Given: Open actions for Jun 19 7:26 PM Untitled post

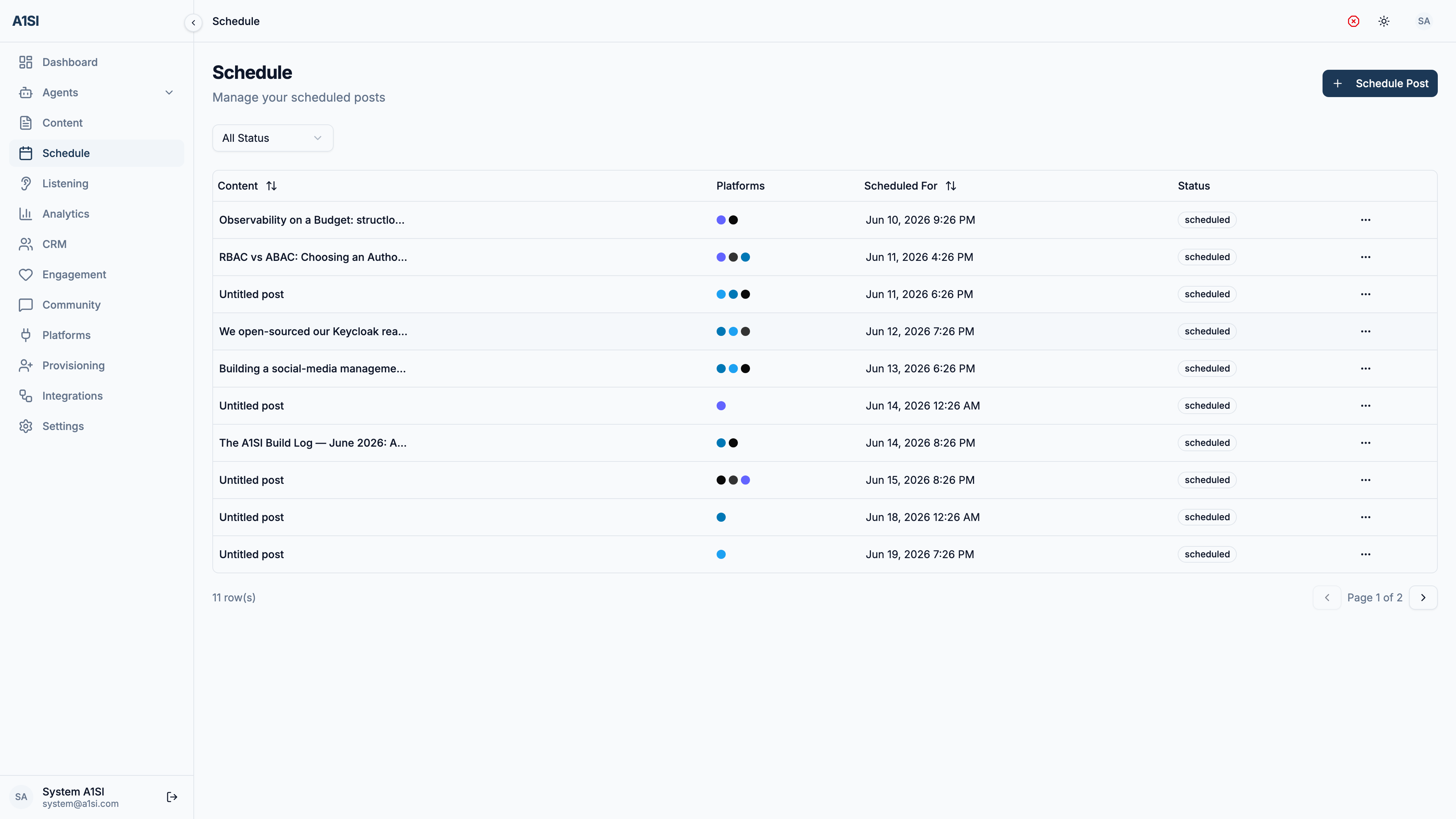Looking at the screenshot, I should 1365,554.
